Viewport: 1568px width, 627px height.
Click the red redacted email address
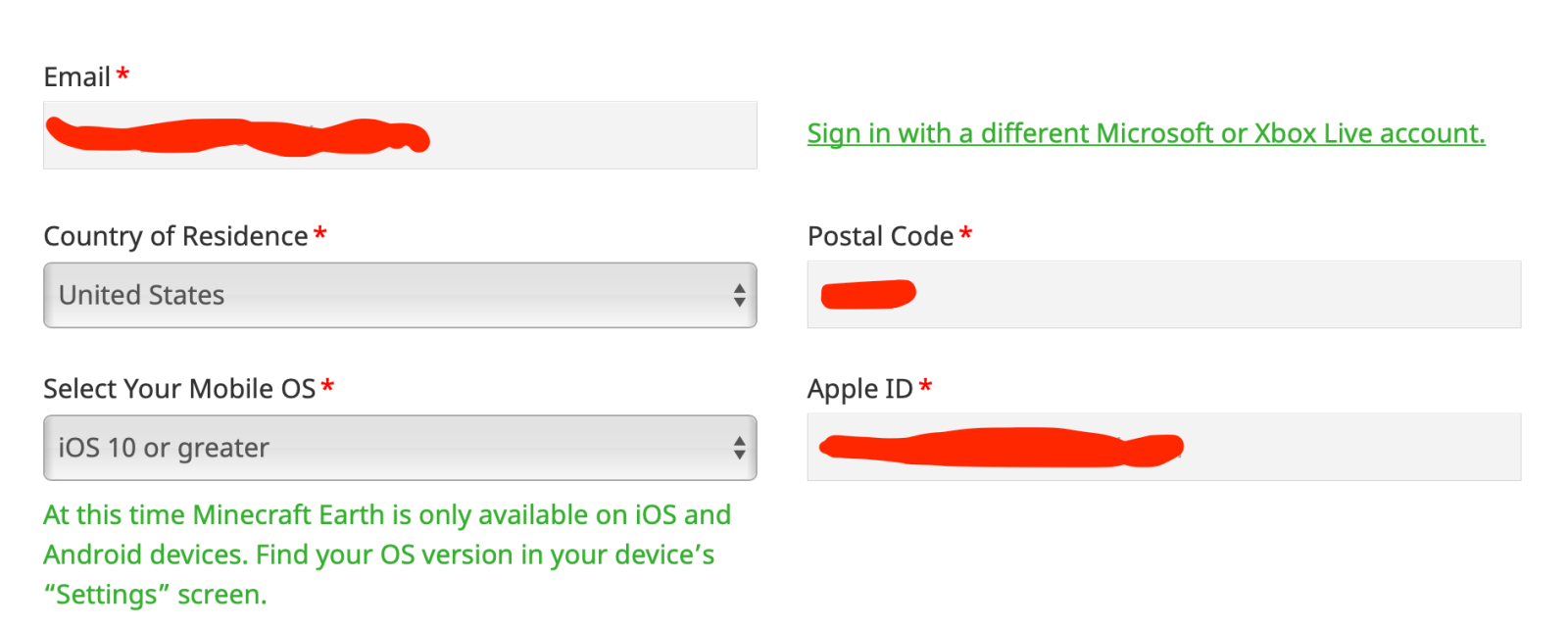coord(235,136)
